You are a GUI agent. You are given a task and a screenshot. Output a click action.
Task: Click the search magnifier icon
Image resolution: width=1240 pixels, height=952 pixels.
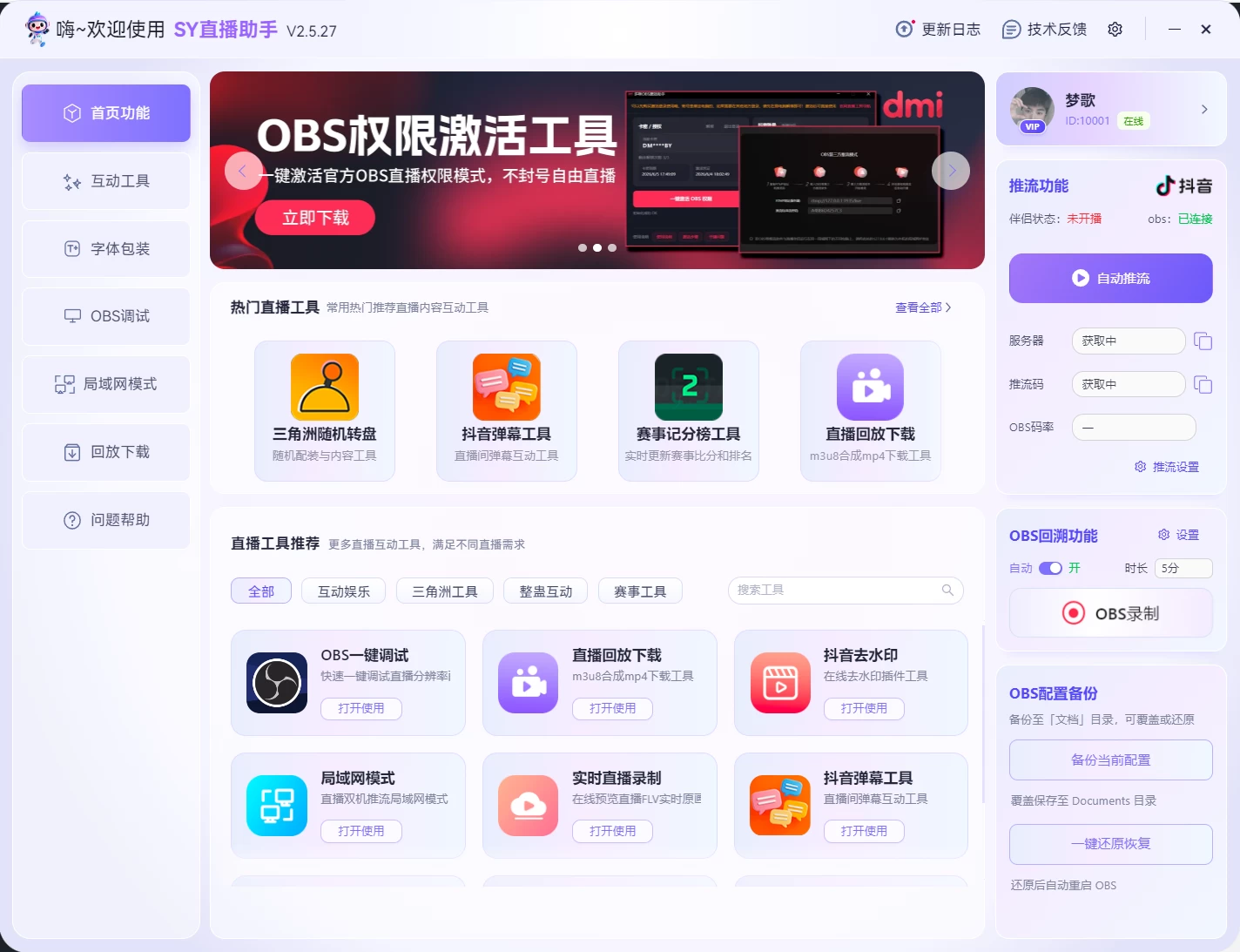[947, 591]
